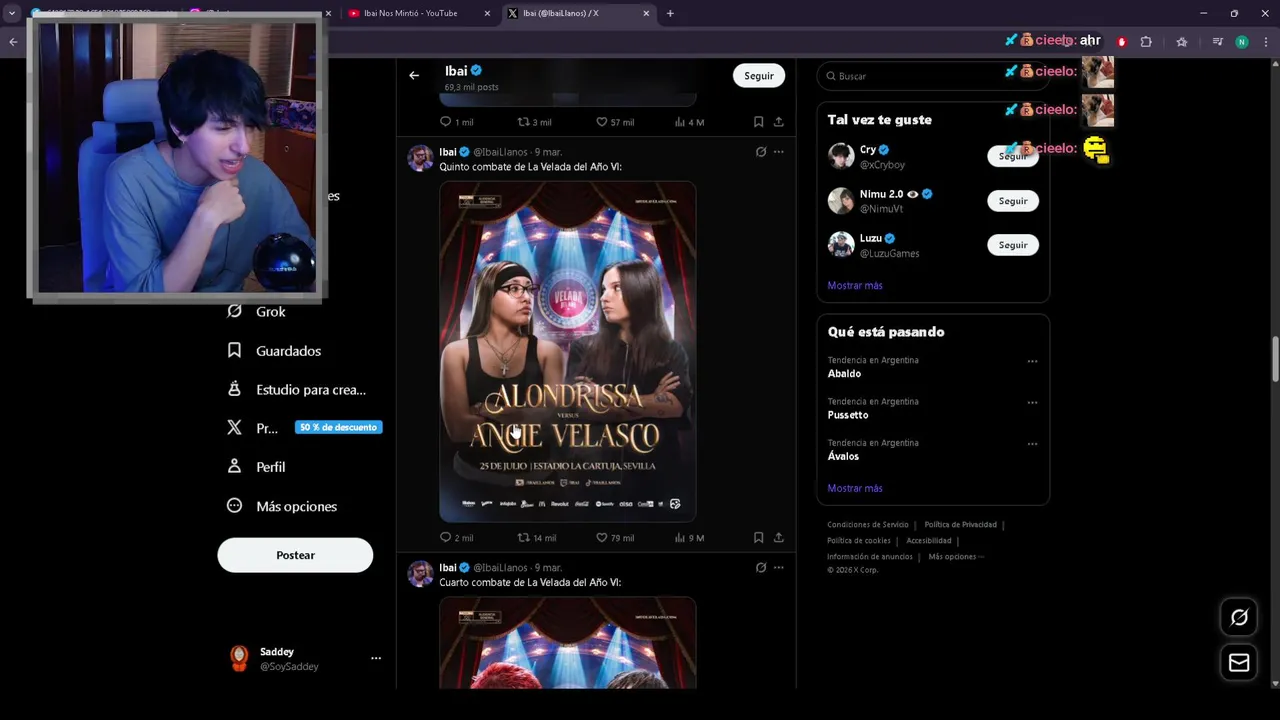Share the top post with 4 M views
Viewport: 1280px width, 720px height.
point(778,122)
